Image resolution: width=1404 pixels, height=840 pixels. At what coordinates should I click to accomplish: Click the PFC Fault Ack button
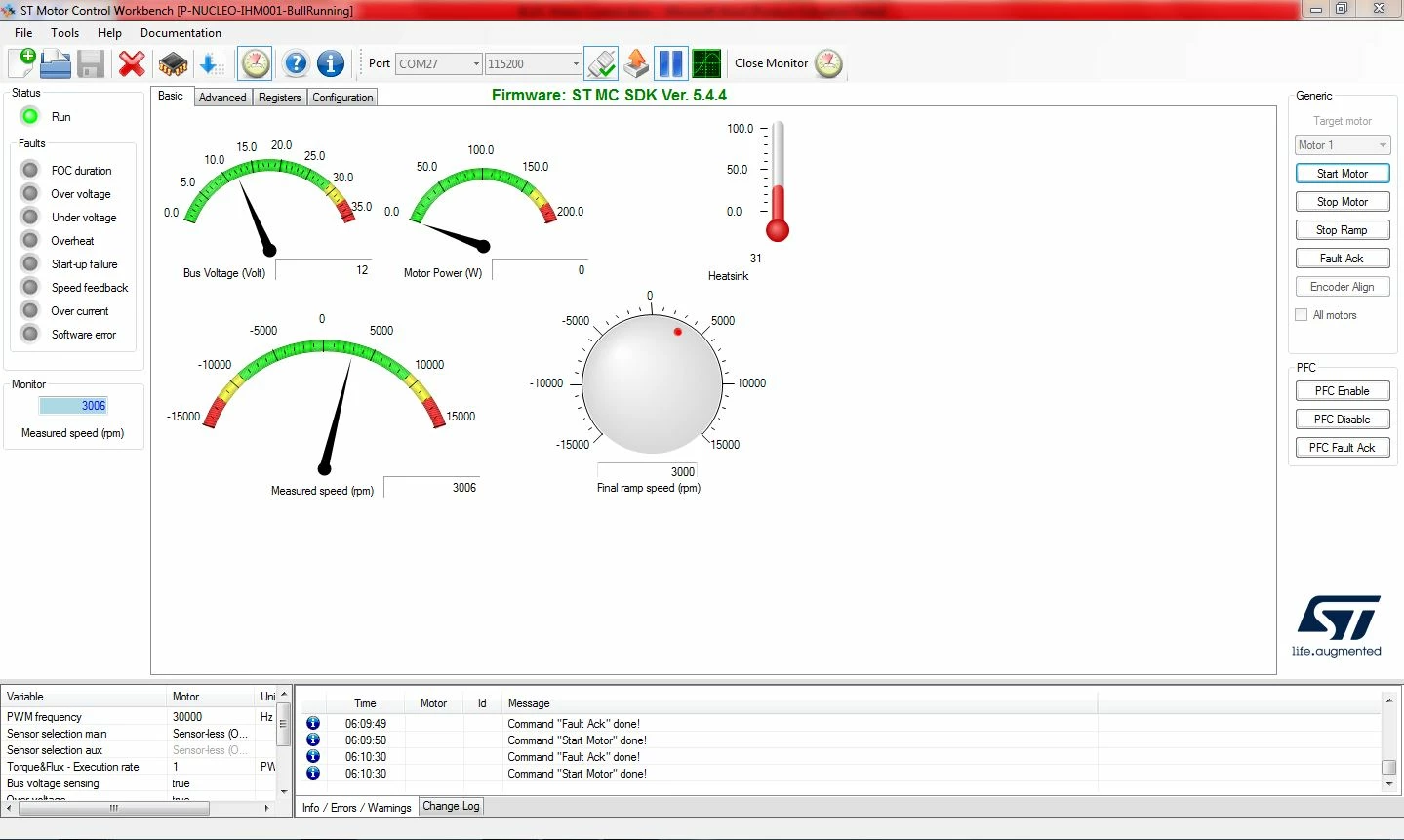(x=1343, y=448)
